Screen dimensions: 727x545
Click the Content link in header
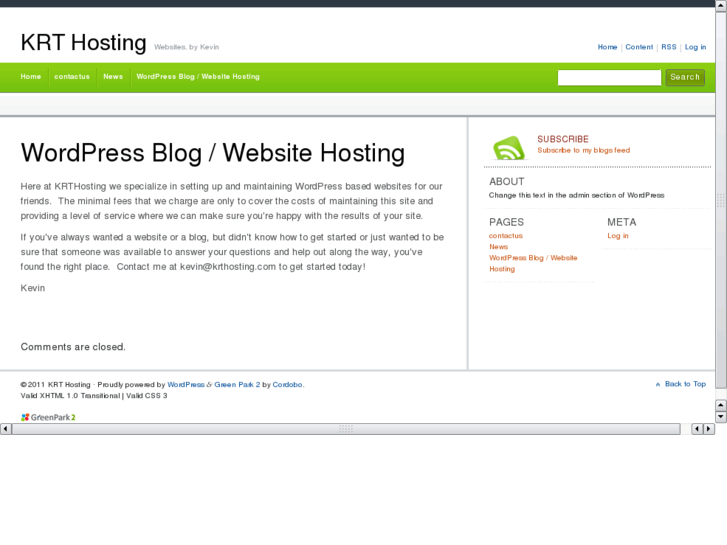coord(639,47)
